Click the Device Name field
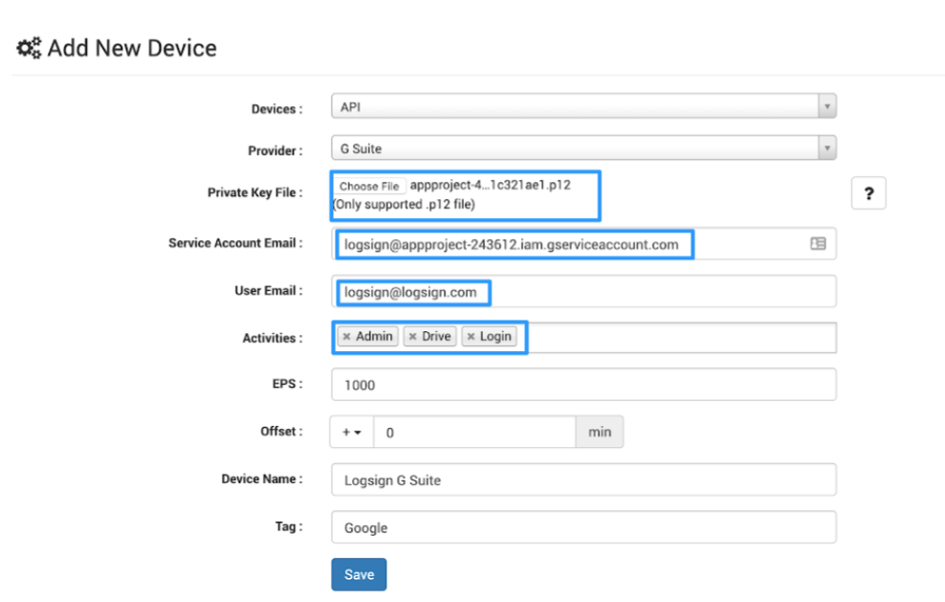 tap(583, 480)
